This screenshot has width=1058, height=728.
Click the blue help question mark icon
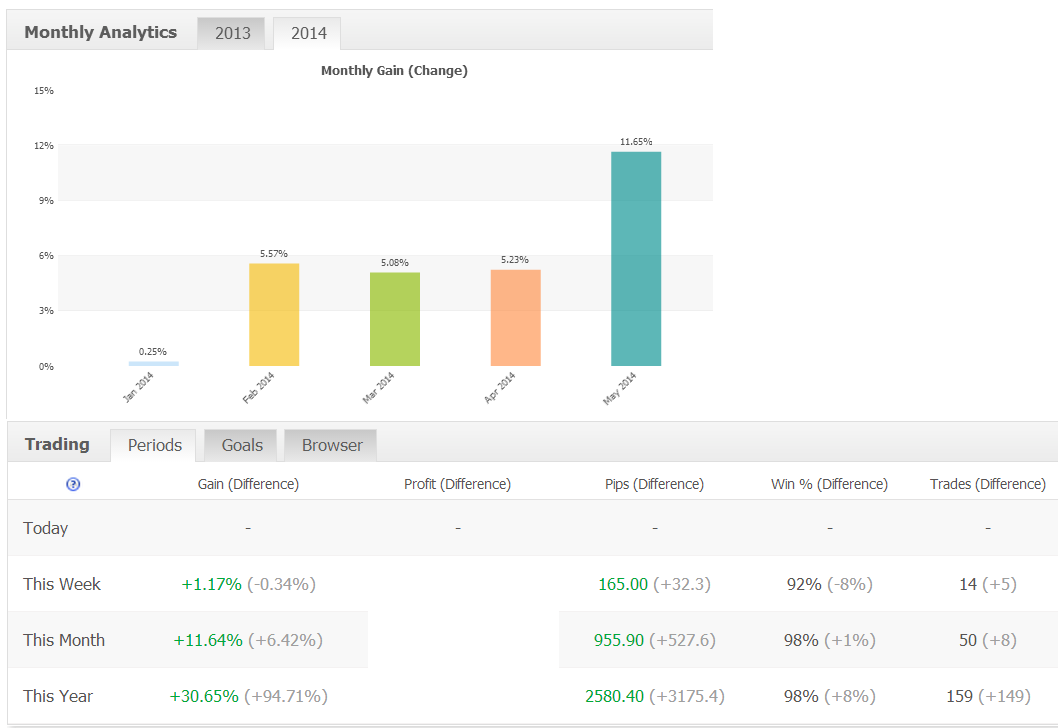73,484
